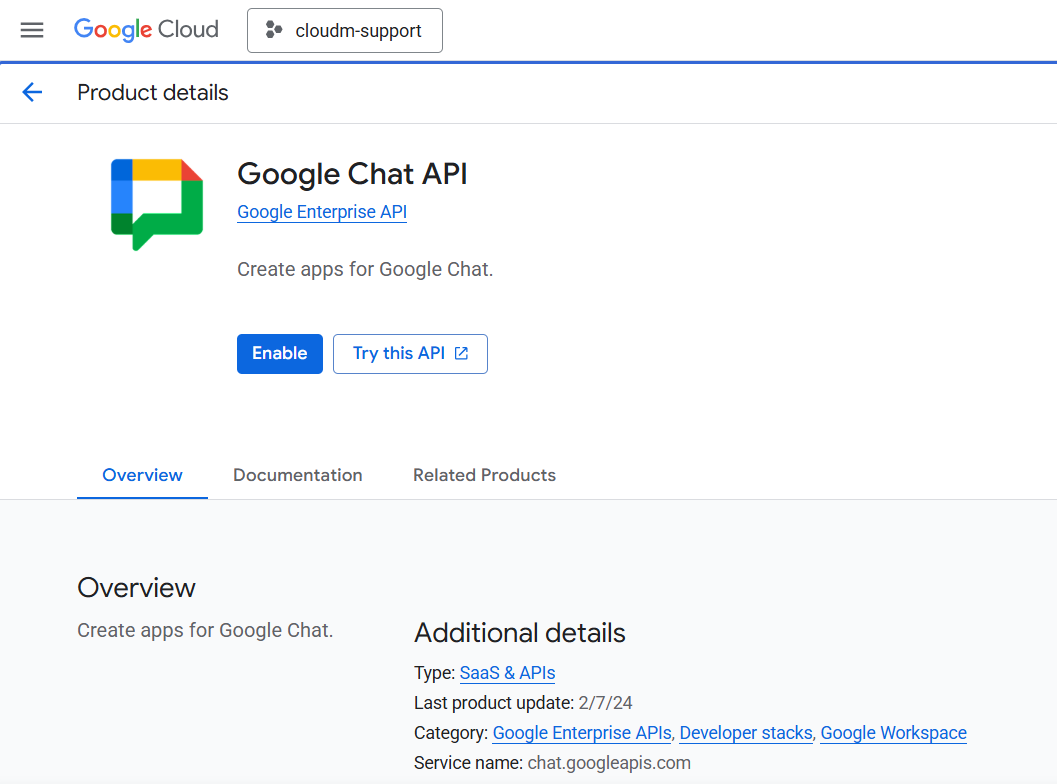
Task: Click the Overview section heading
Action: pos(136,588)
